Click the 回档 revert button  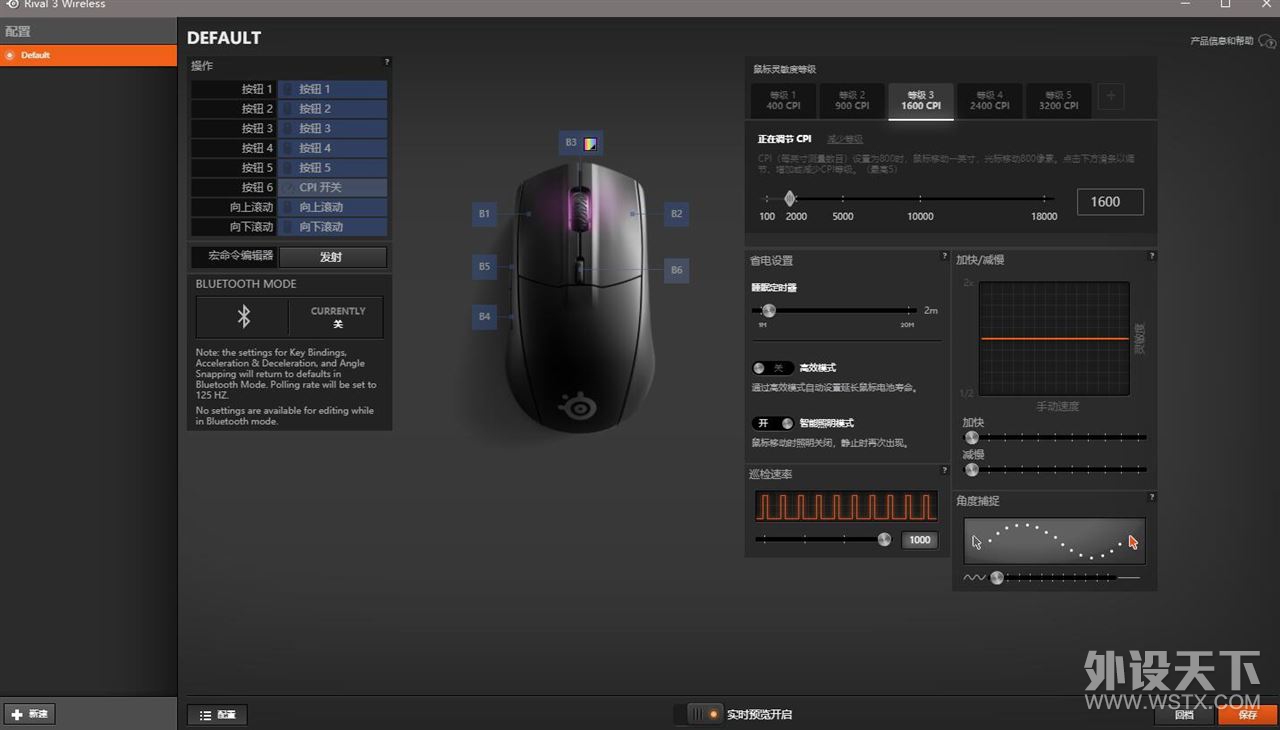pyautogui.click(x=1184, y=714)
